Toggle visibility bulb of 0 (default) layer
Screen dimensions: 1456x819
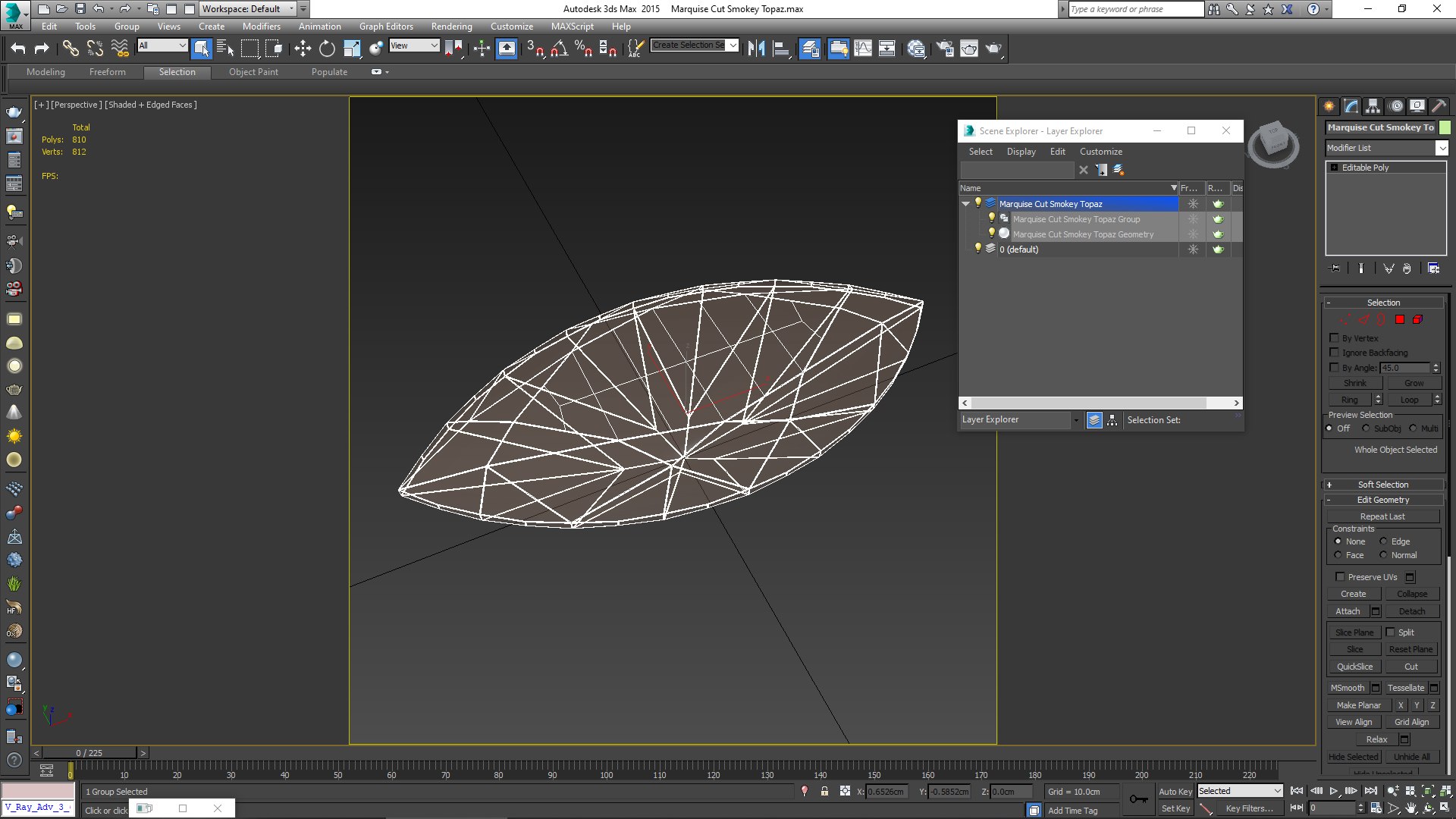[x=978, y=249]
